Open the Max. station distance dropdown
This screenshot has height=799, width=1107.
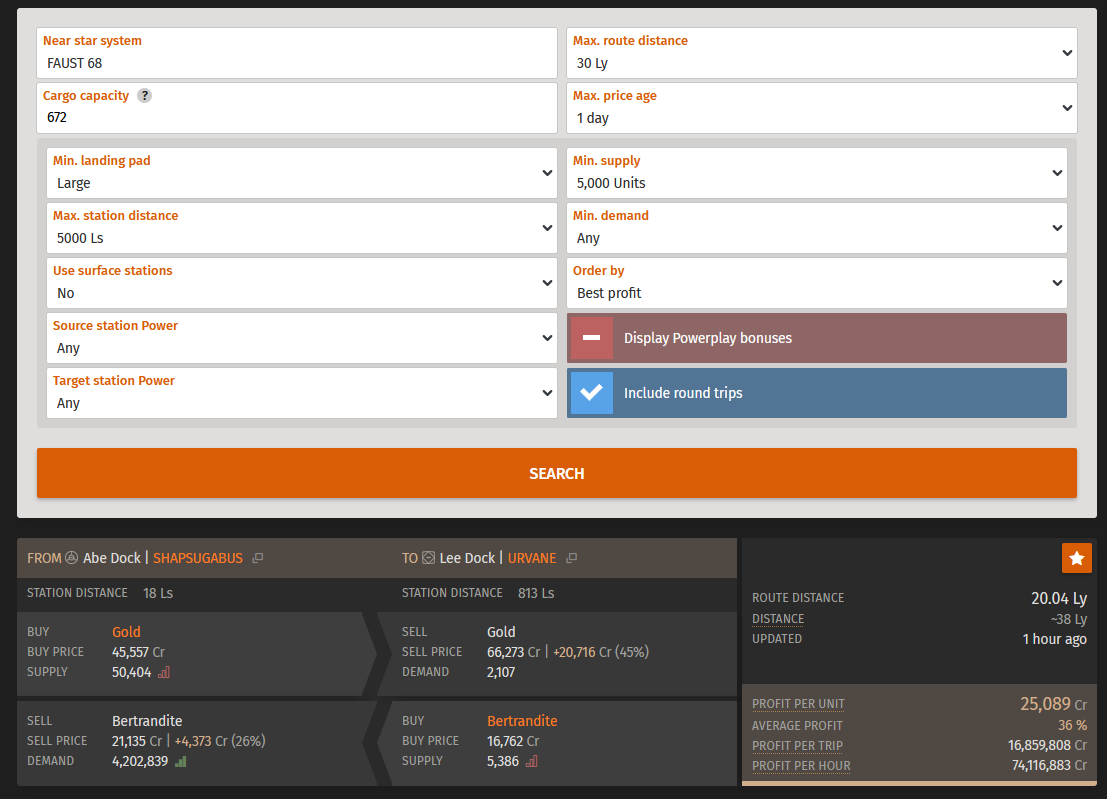pyautogui.click(x=302, y=228)
